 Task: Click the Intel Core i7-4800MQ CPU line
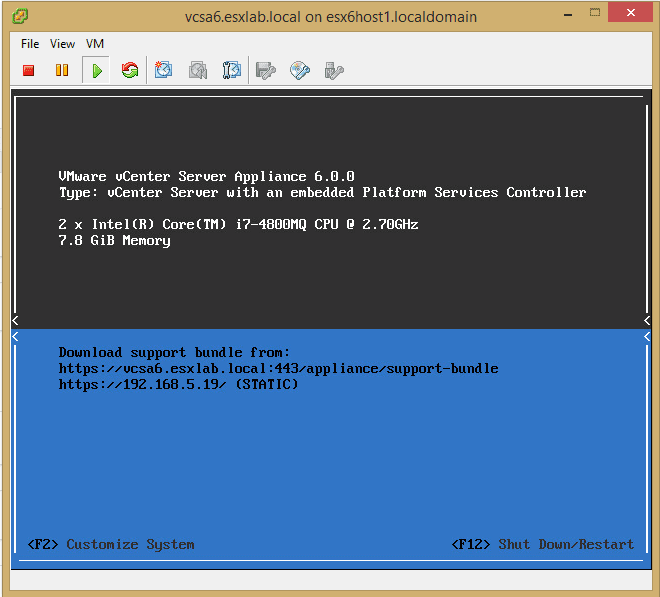(x=238, y=224)
